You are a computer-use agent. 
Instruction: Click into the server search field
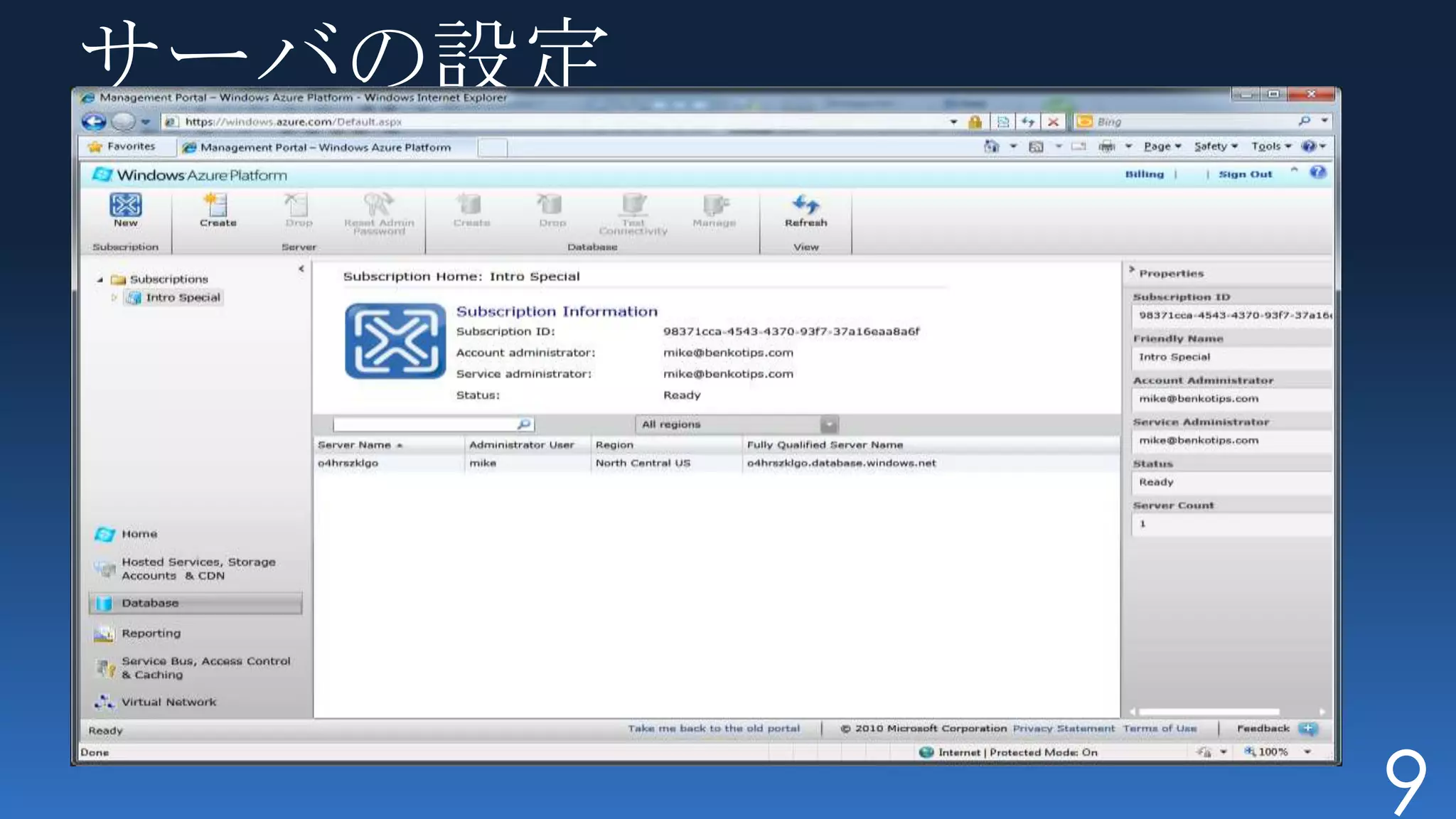[x=425, y=424]
